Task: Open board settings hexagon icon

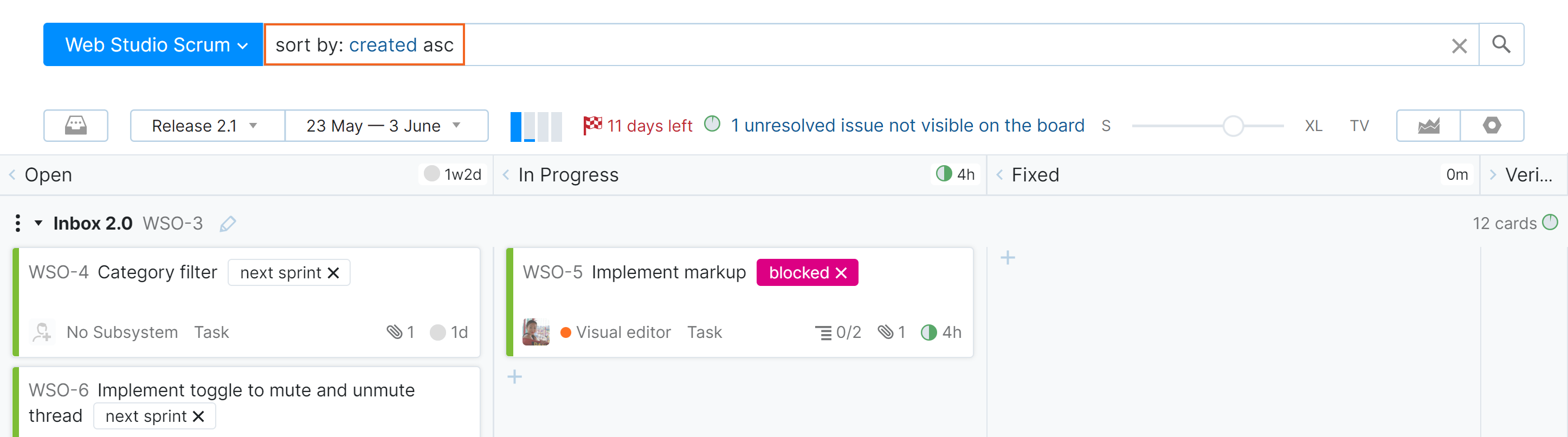Action: [1491, 126]
